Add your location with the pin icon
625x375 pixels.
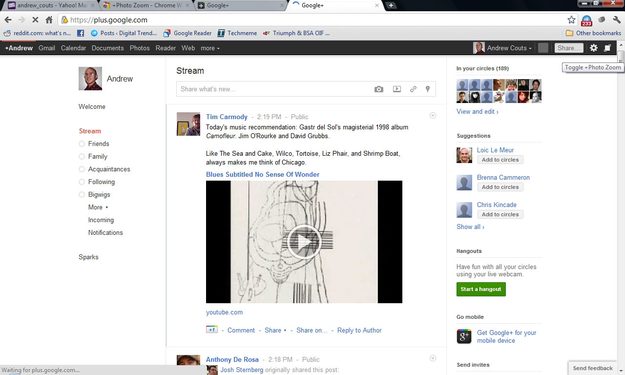pyautogui.click(x=428, y=89)
